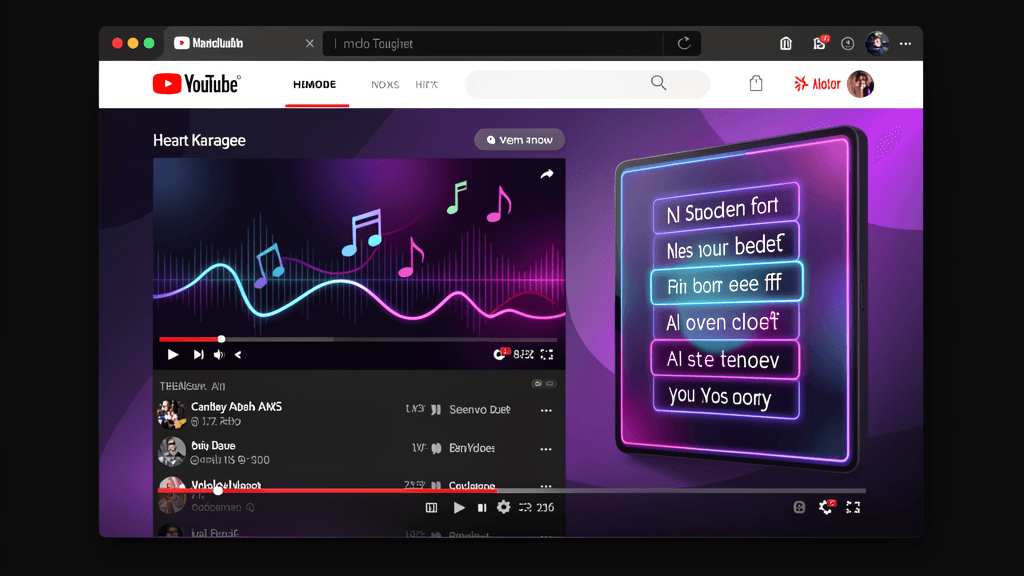
Task: Select lyric line you Yos oorry
Action: (x=725, y=397)
